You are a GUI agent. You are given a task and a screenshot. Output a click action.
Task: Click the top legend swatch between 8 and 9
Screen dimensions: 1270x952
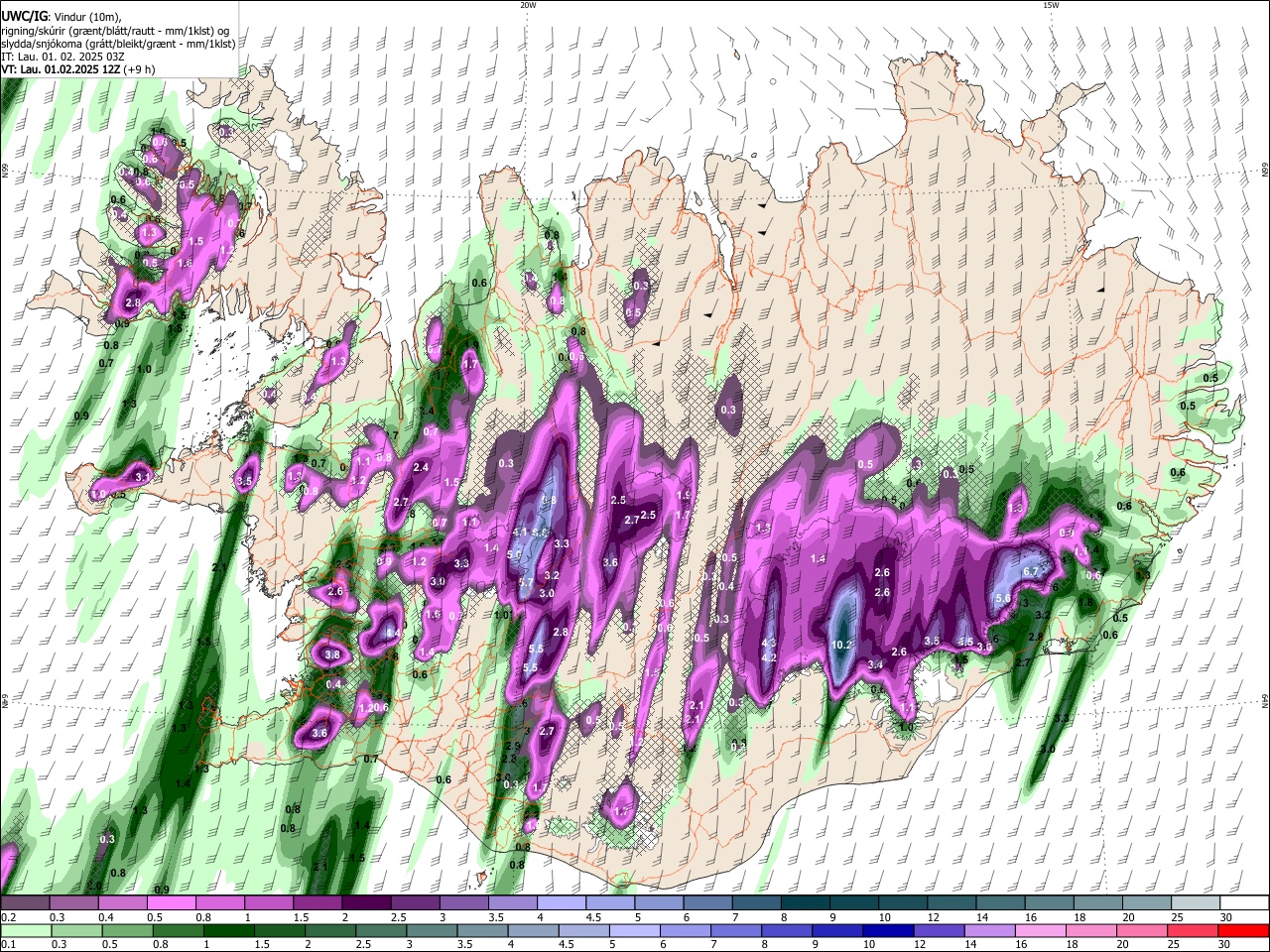(805, 903)
